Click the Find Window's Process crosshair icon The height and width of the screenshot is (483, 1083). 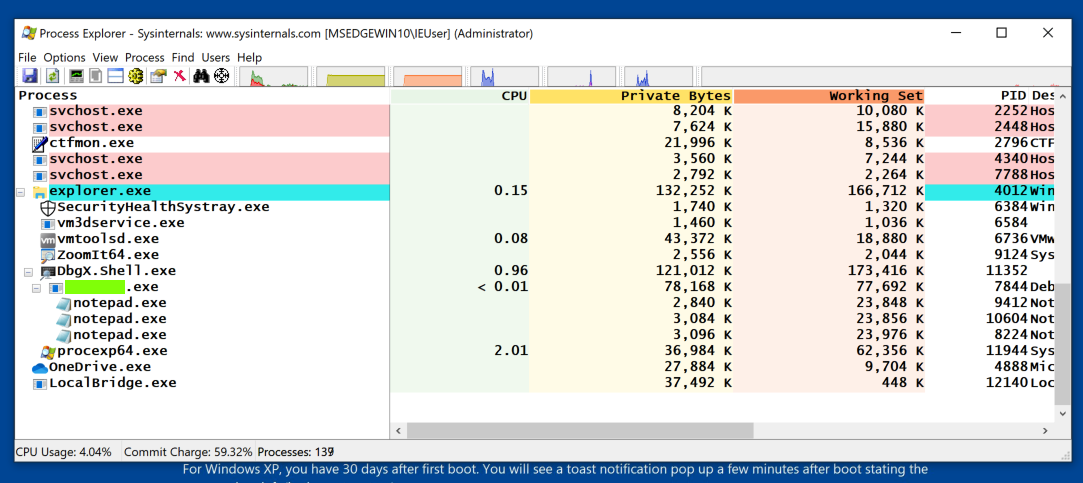click(x=222, y=76)
